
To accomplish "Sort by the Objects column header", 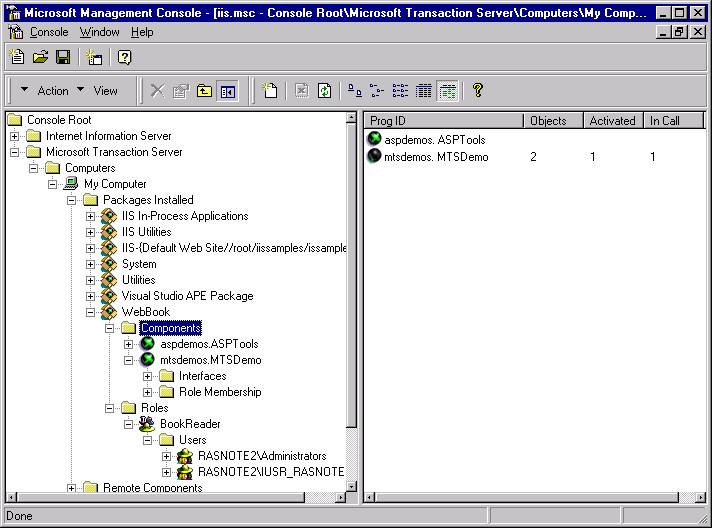I will coord(554,121).
